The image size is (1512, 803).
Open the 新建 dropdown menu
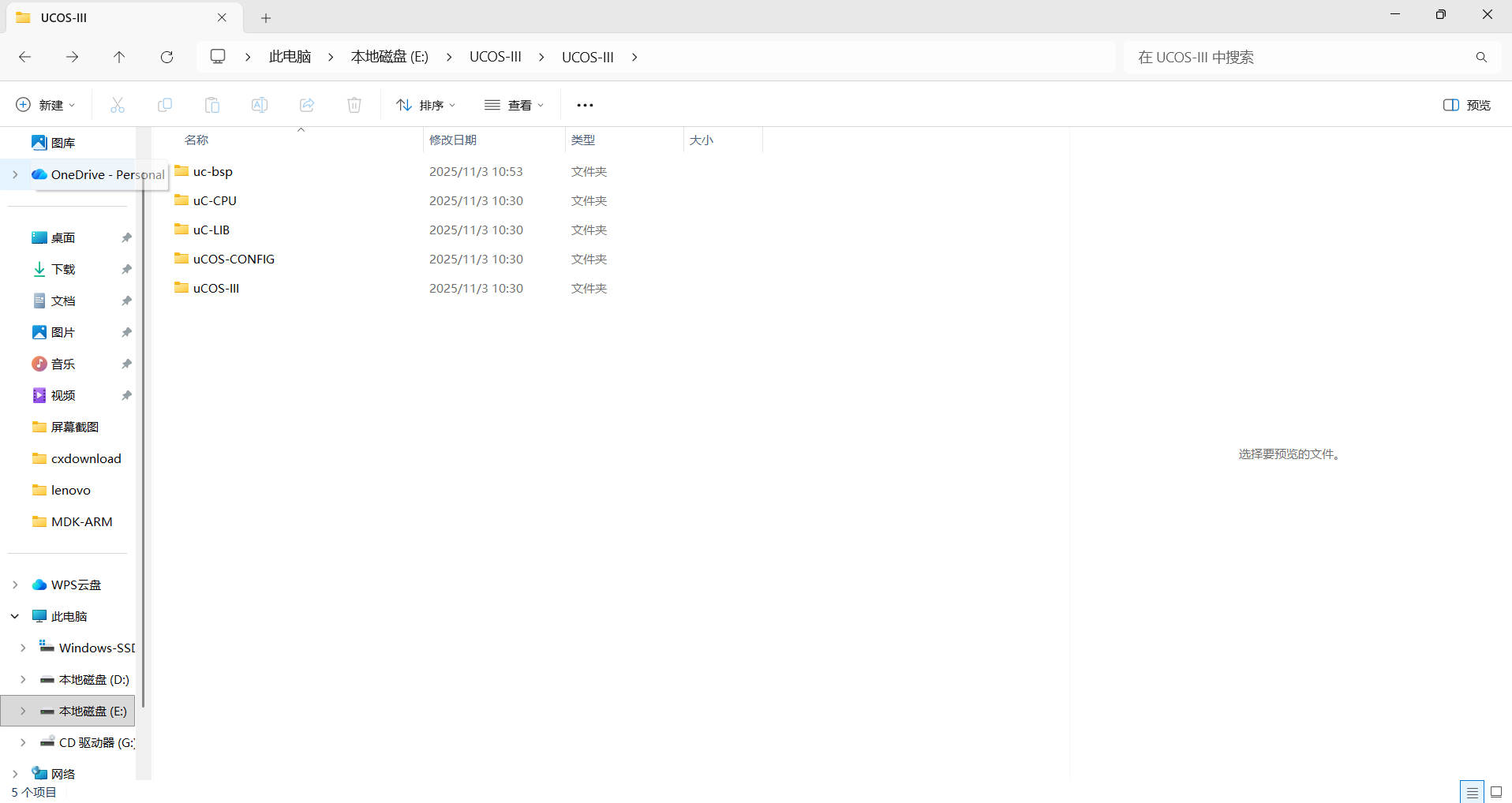coord(46,105)
